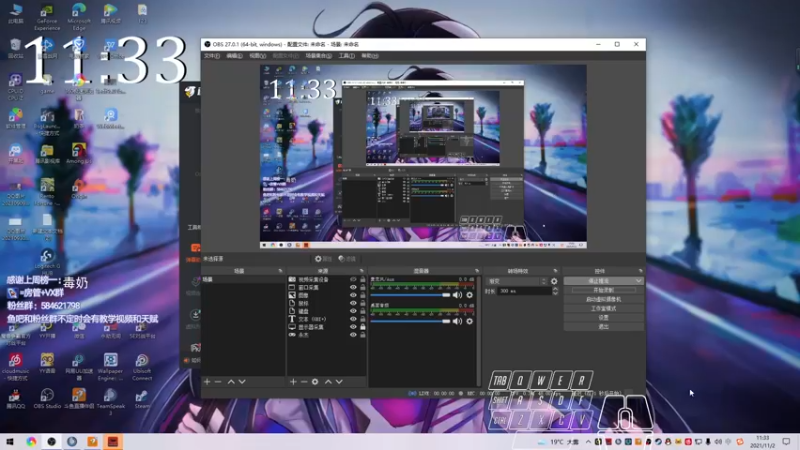Click the 300 ms duration field

[x=523, y=291]
